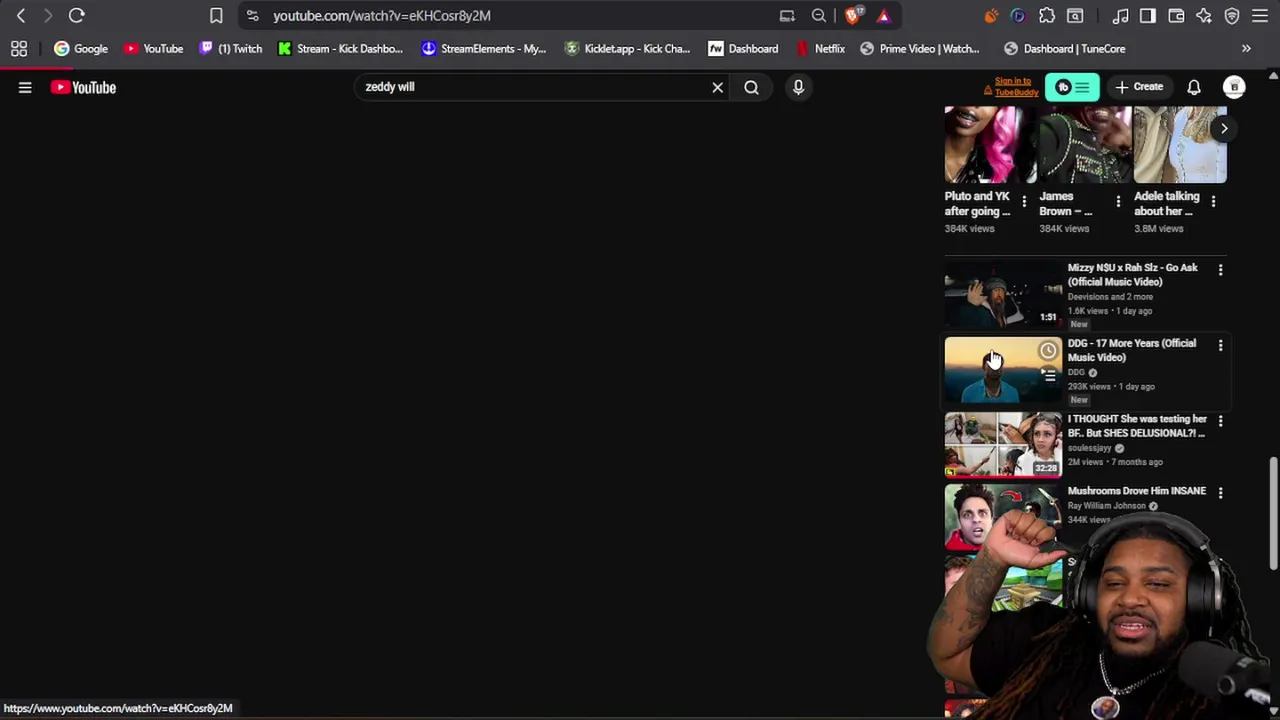
Task: Open options menu for James Brown short
Action: coord(1118,202)
